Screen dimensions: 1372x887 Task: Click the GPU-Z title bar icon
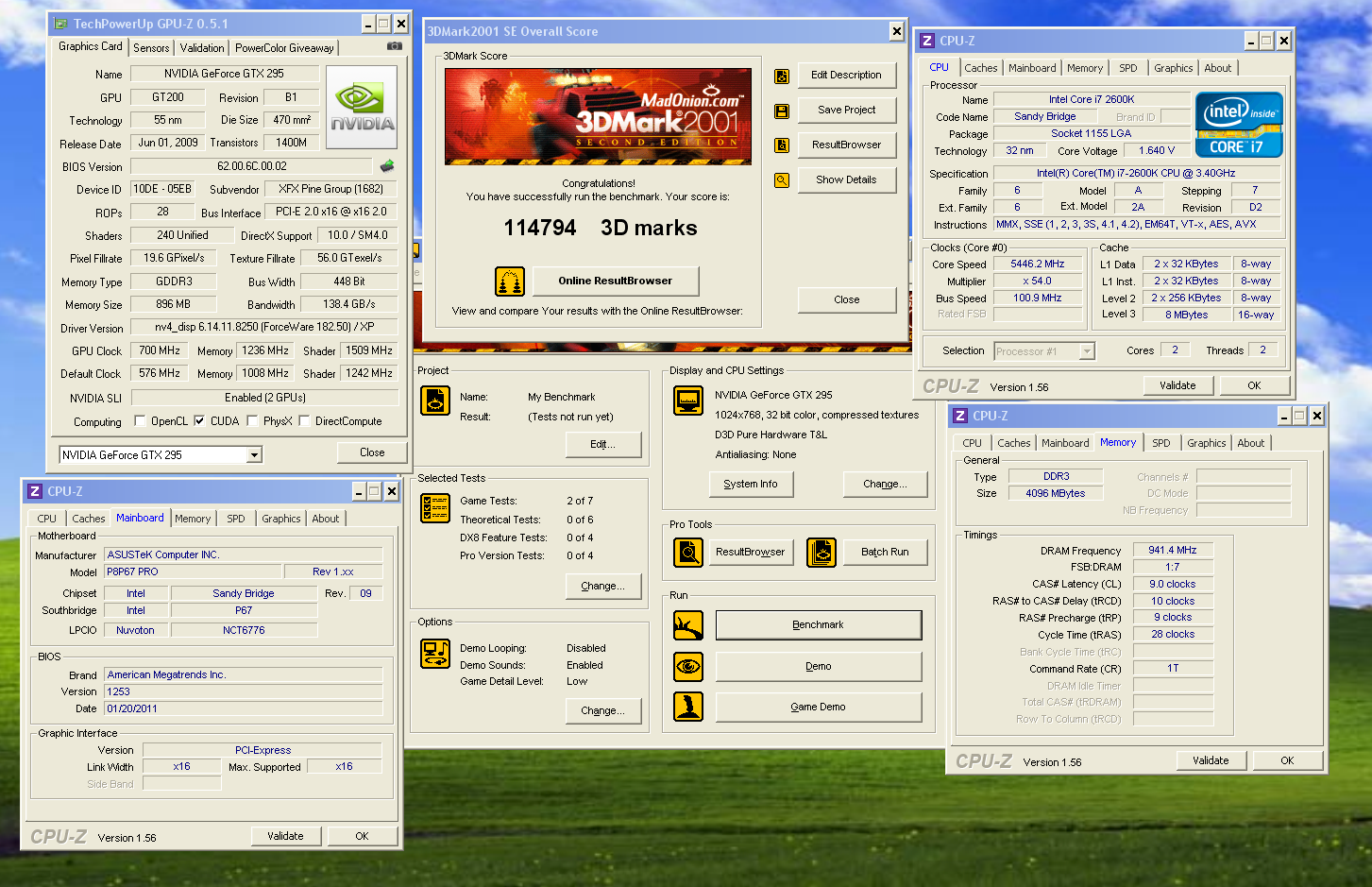61,24
